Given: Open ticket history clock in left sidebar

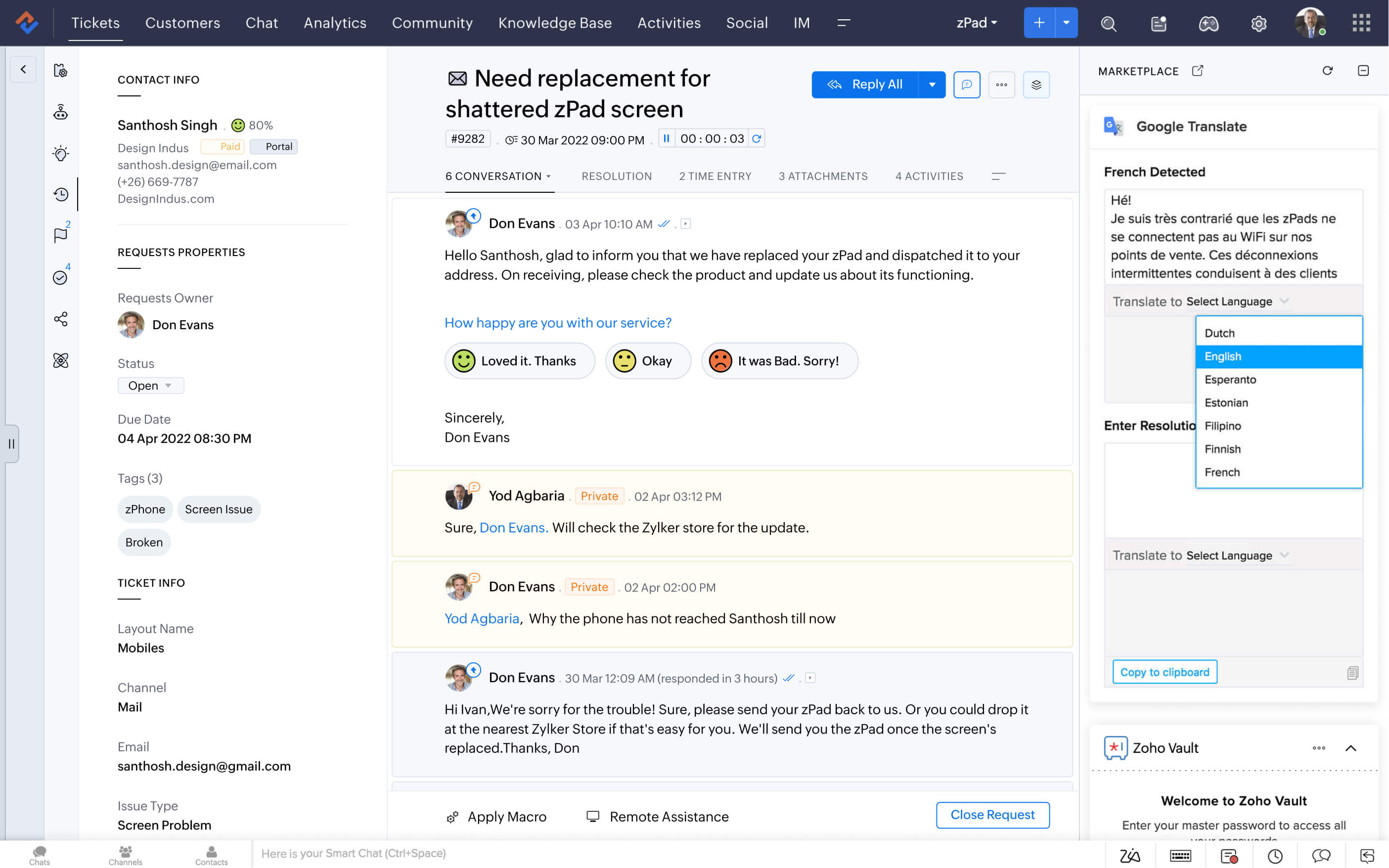Looking at the screenshot, I should point(61,195).
